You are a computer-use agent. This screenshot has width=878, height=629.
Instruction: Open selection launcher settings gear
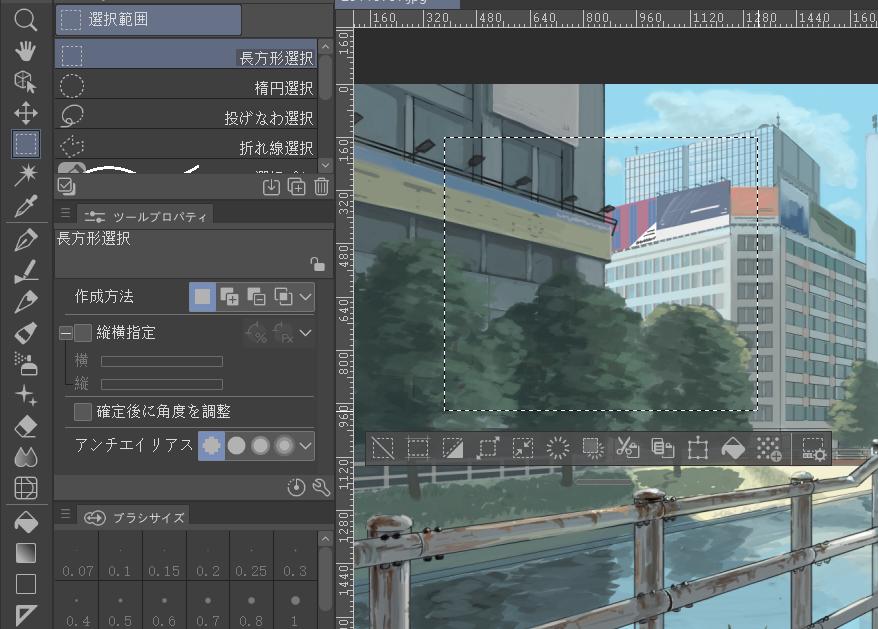(x=814, y=448)
